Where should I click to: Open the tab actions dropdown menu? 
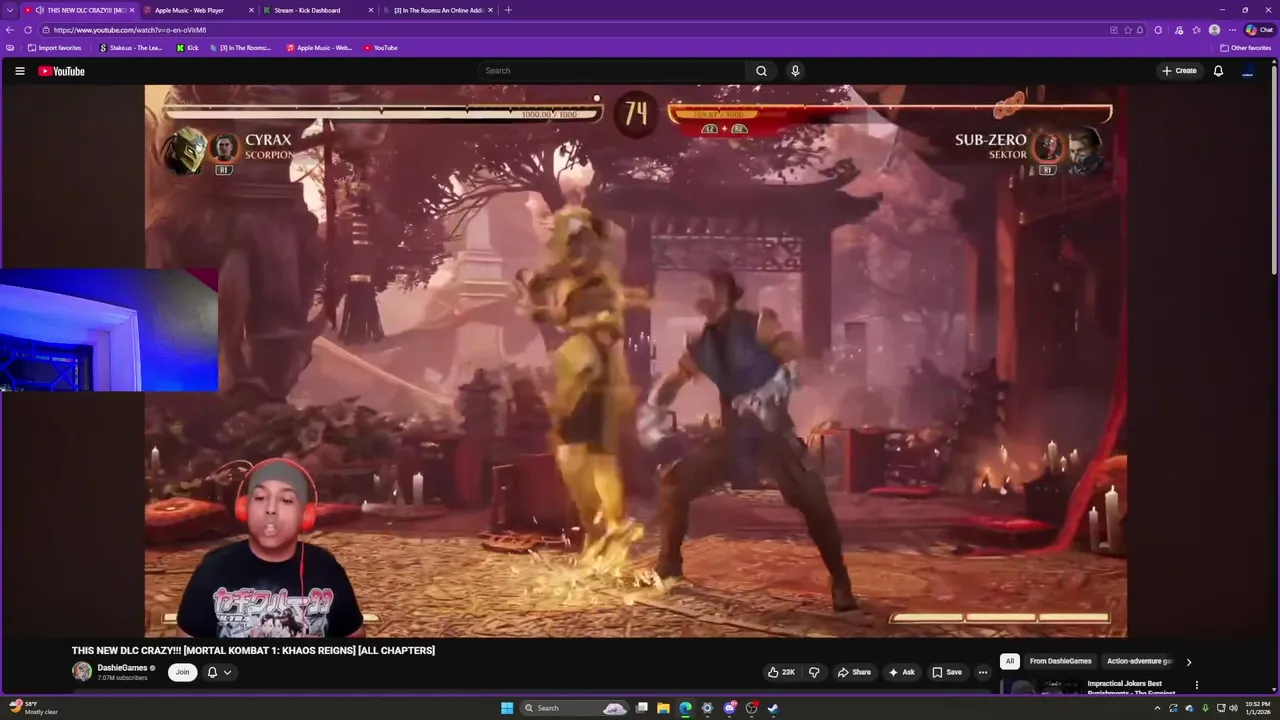coord(10,10)
